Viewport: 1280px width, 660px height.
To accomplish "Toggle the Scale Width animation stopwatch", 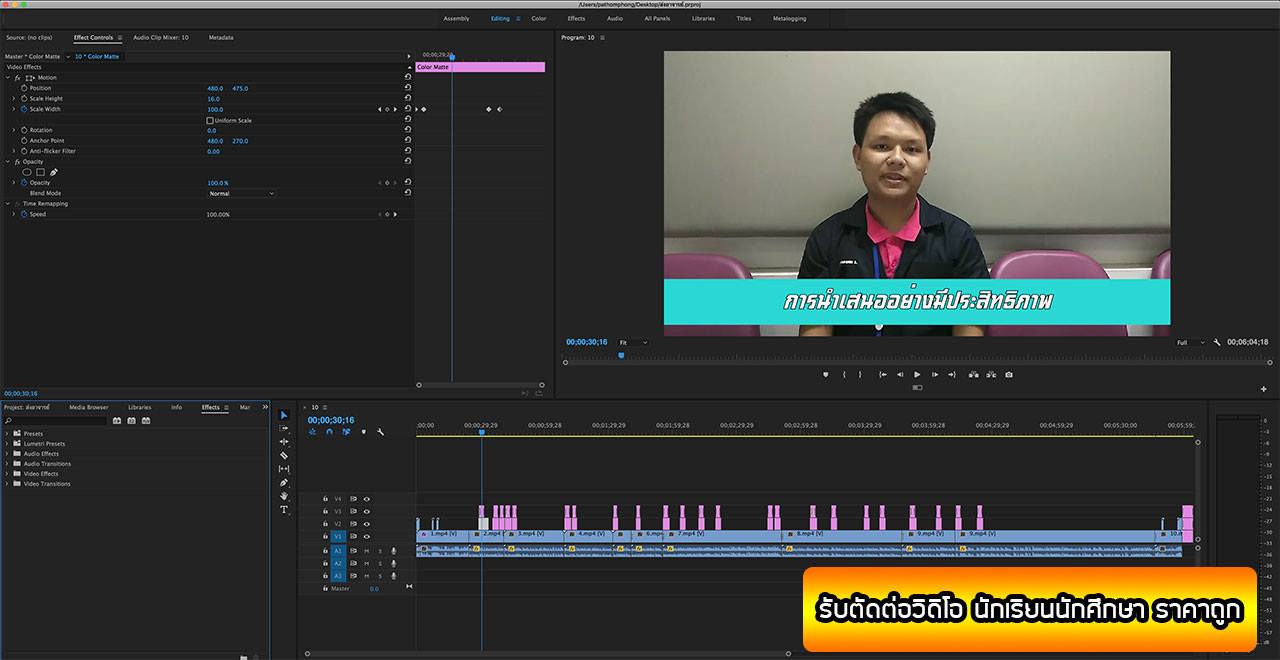I will click(24, 109).
